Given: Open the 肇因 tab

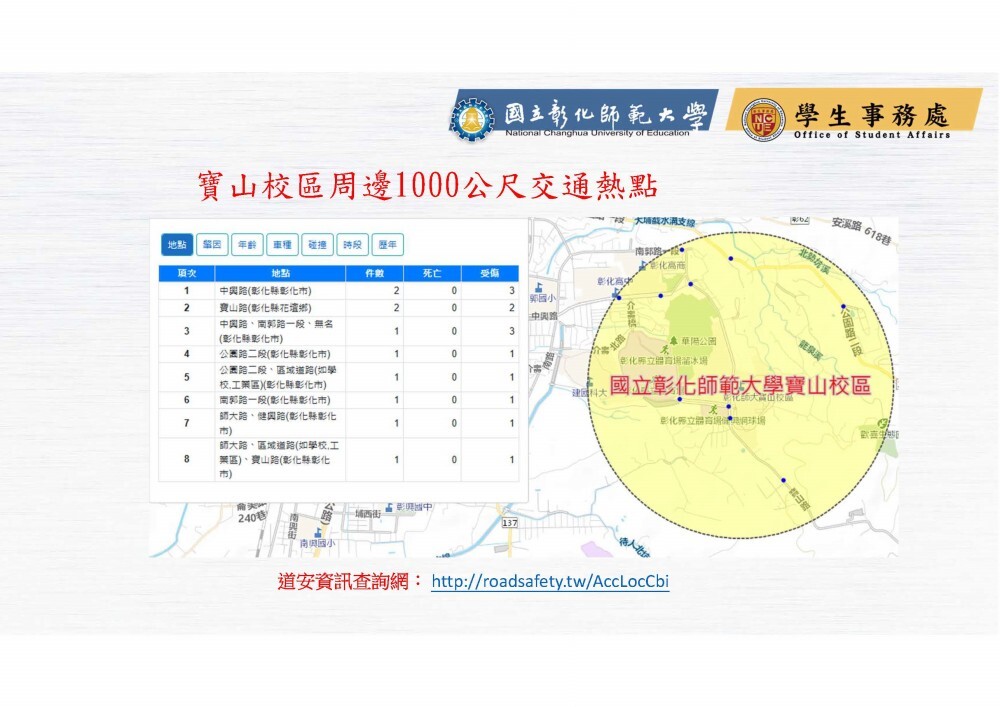Looking at the screenshot, I should click(x=212, y=245).
